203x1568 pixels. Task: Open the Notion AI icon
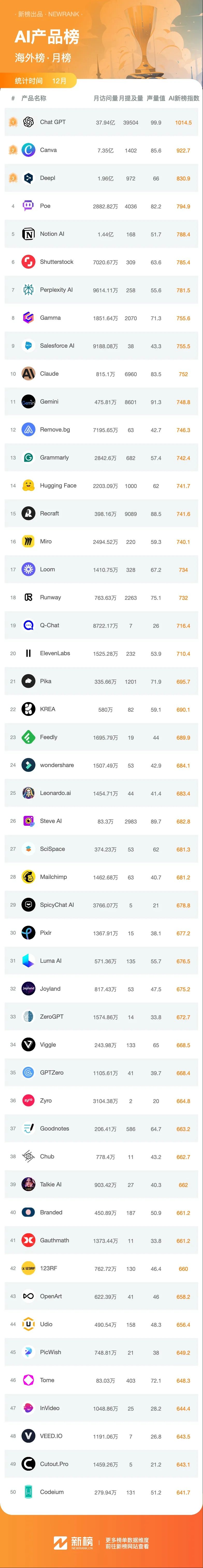pos(28,234)
